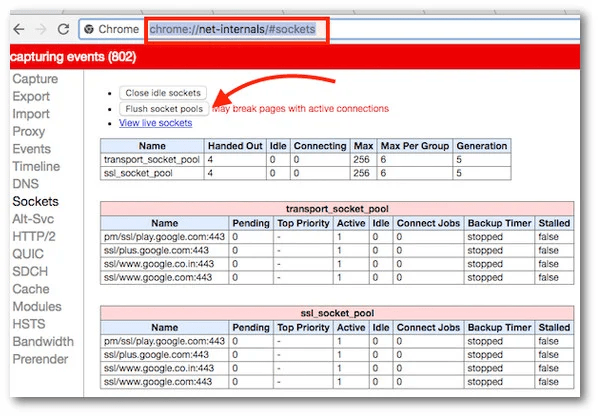Open the Bandwidth section
Image resolution: width=599 pixels, height=416 pixels.
pos(43,342)
